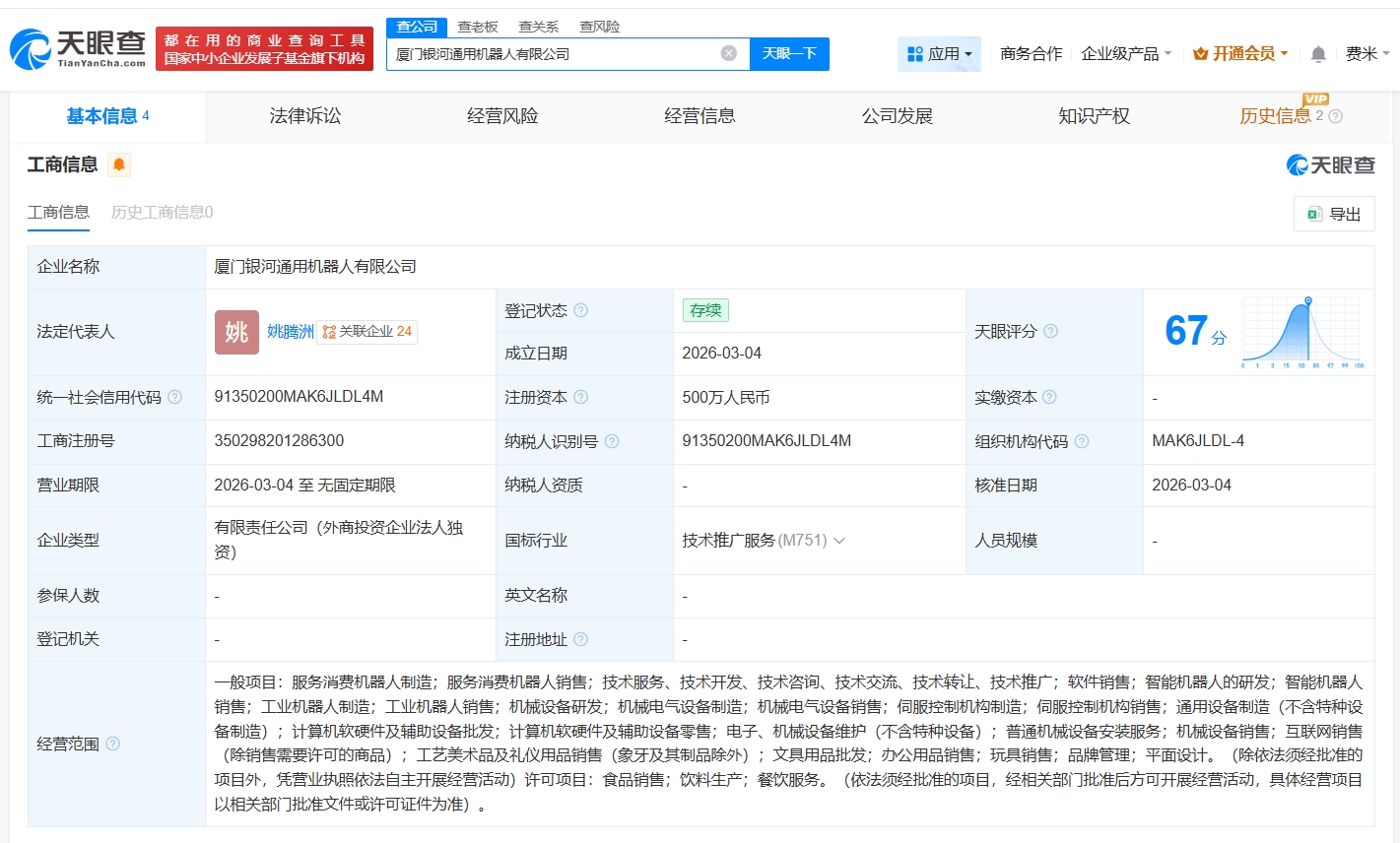Click the 天眼一下 search button
Screen dimensions: 1400x843
[790, 54]
